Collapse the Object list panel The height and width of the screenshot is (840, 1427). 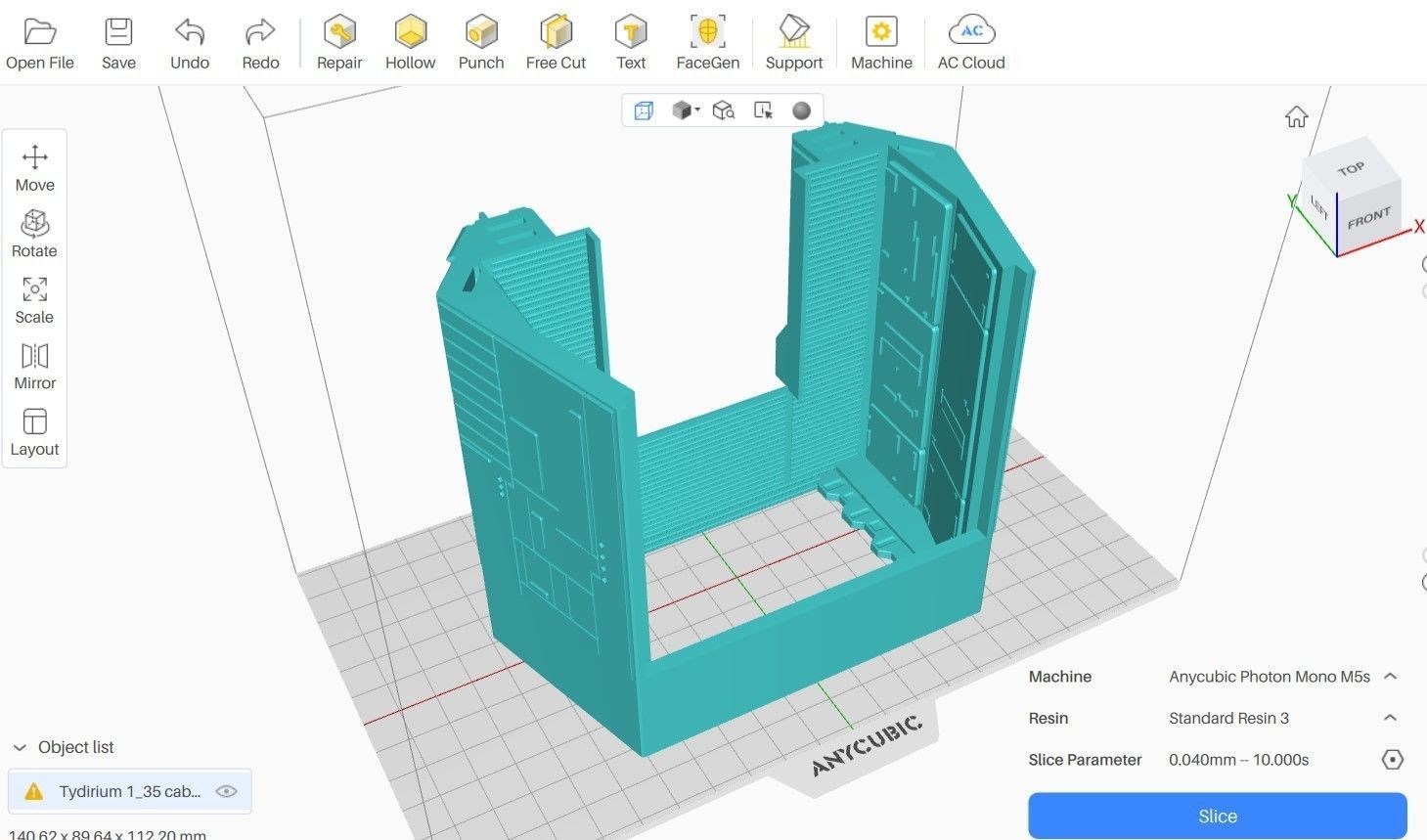[x=20, y=747]
